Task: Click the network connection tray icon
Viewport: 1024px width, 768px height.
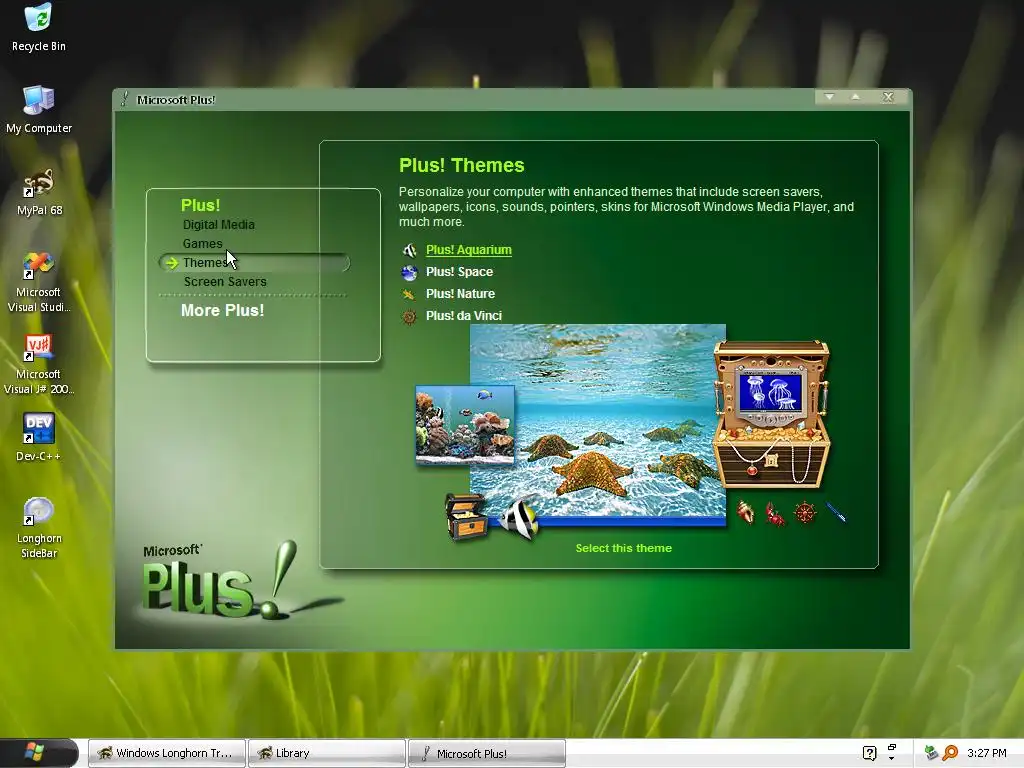Action: pyautogui.click(x=931, y=753)
